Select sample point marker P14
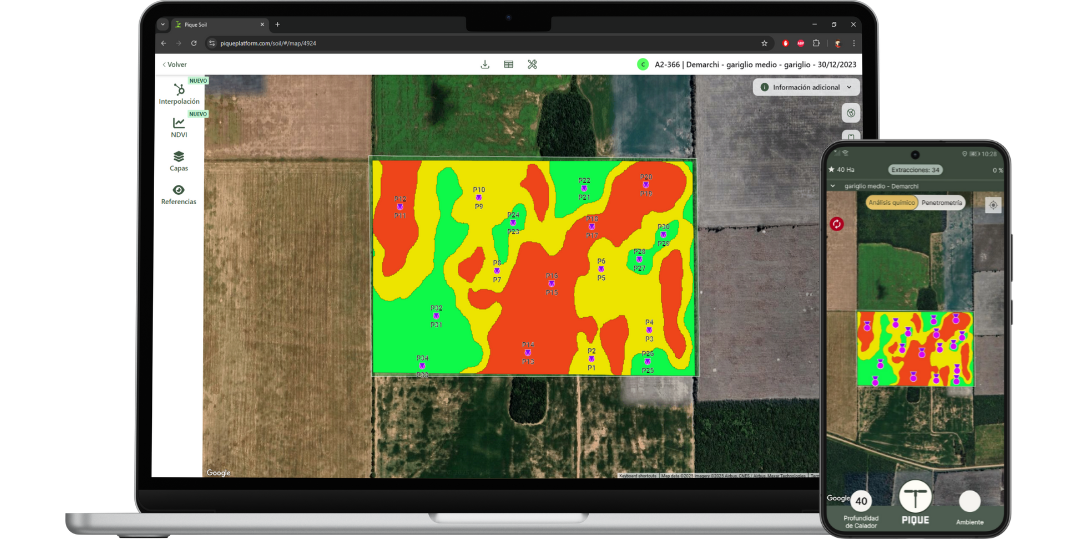 point(528,353)
